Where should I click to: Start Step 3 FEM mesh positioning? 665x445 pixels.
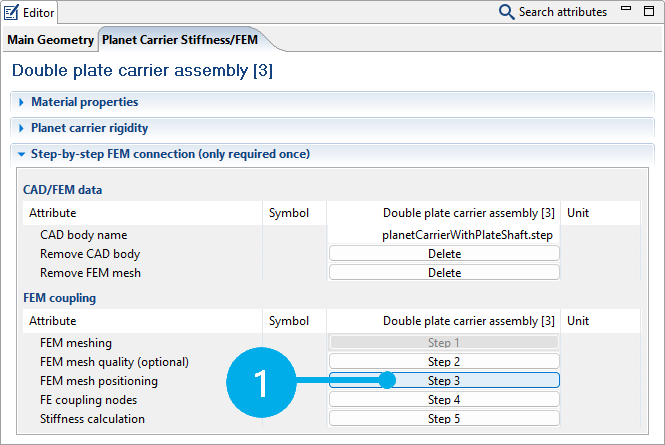(x=444, y=381)
